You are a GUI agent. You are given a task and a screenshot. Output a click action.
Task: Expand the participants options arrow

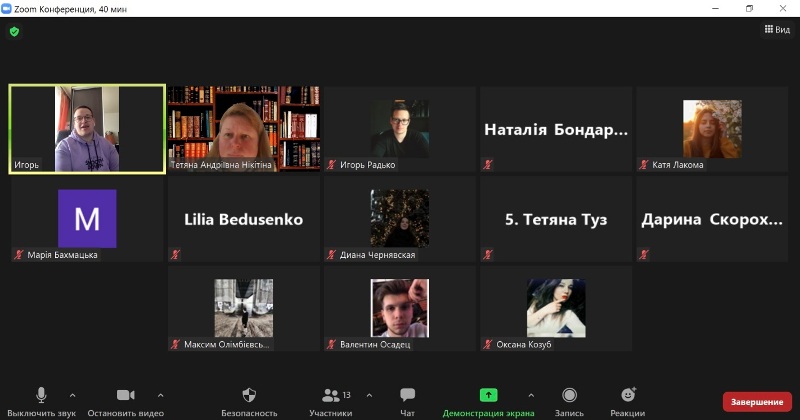[x=369, y=395]
